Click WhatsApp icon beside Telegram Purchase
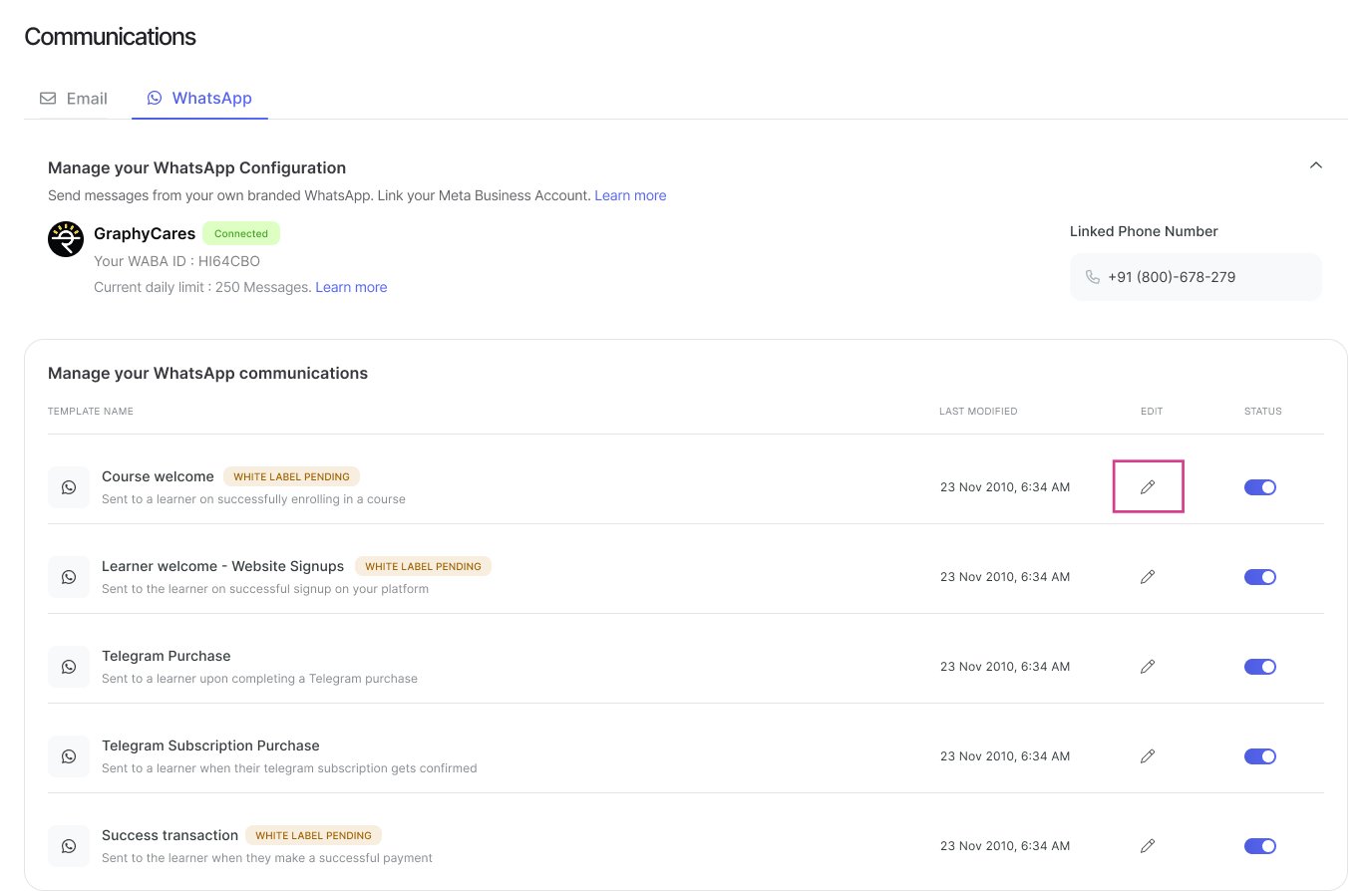Screen dimensions: 1372x891 point(69,667)
